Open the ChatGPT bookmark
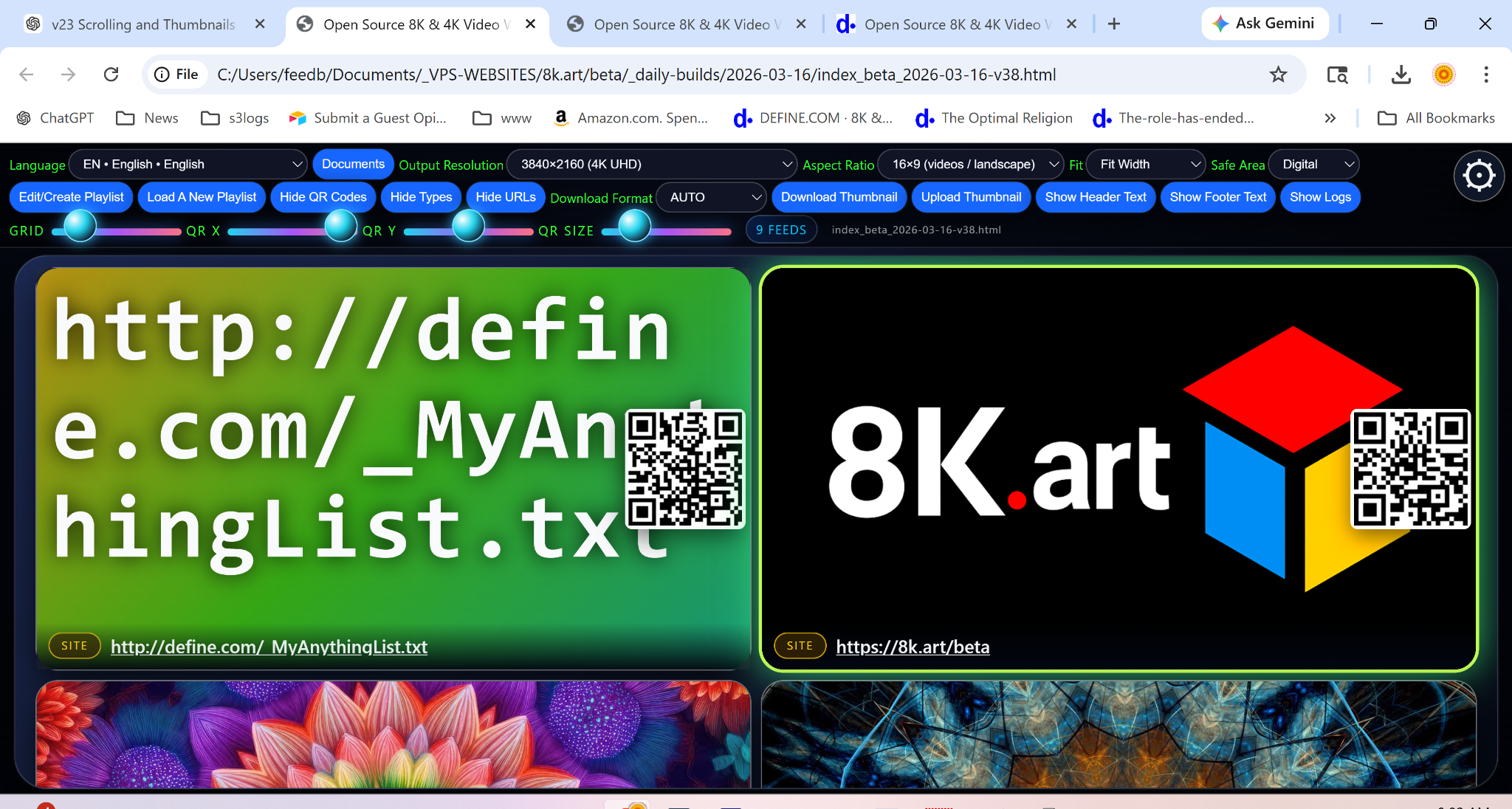 [55, 118]
